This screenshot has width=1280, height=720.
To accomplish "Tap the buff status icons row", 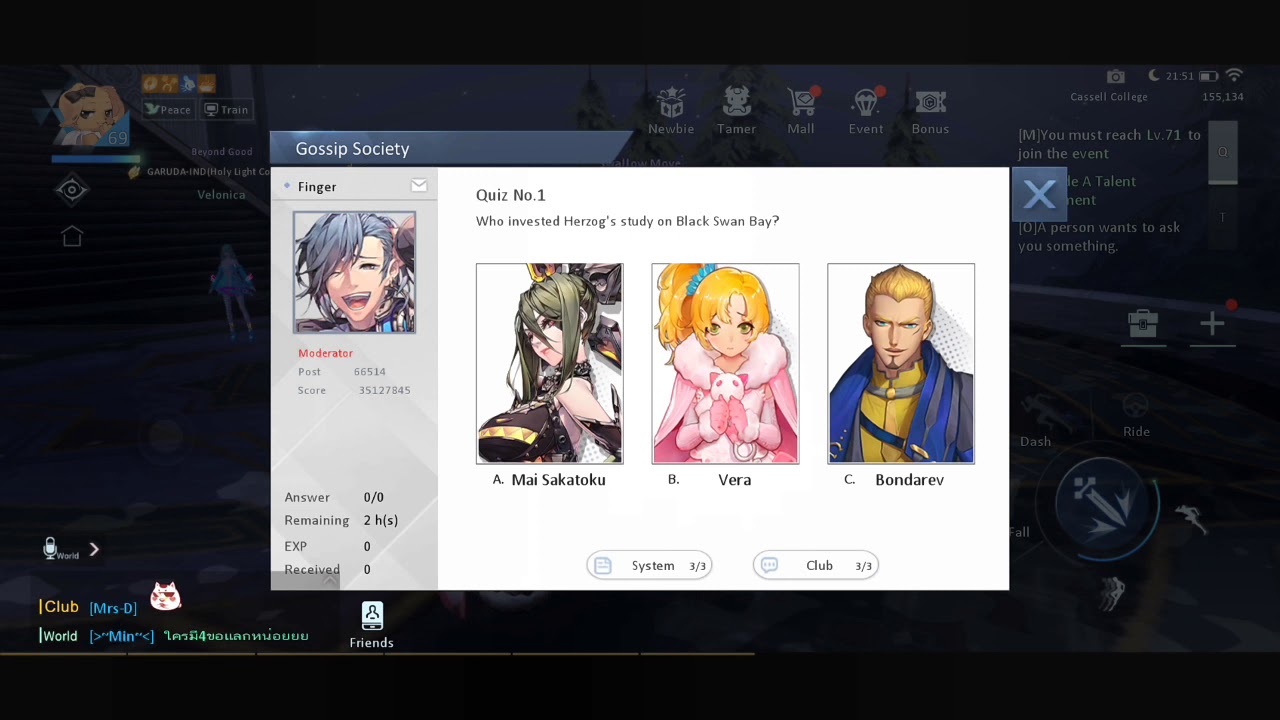I will pos(178,84).
